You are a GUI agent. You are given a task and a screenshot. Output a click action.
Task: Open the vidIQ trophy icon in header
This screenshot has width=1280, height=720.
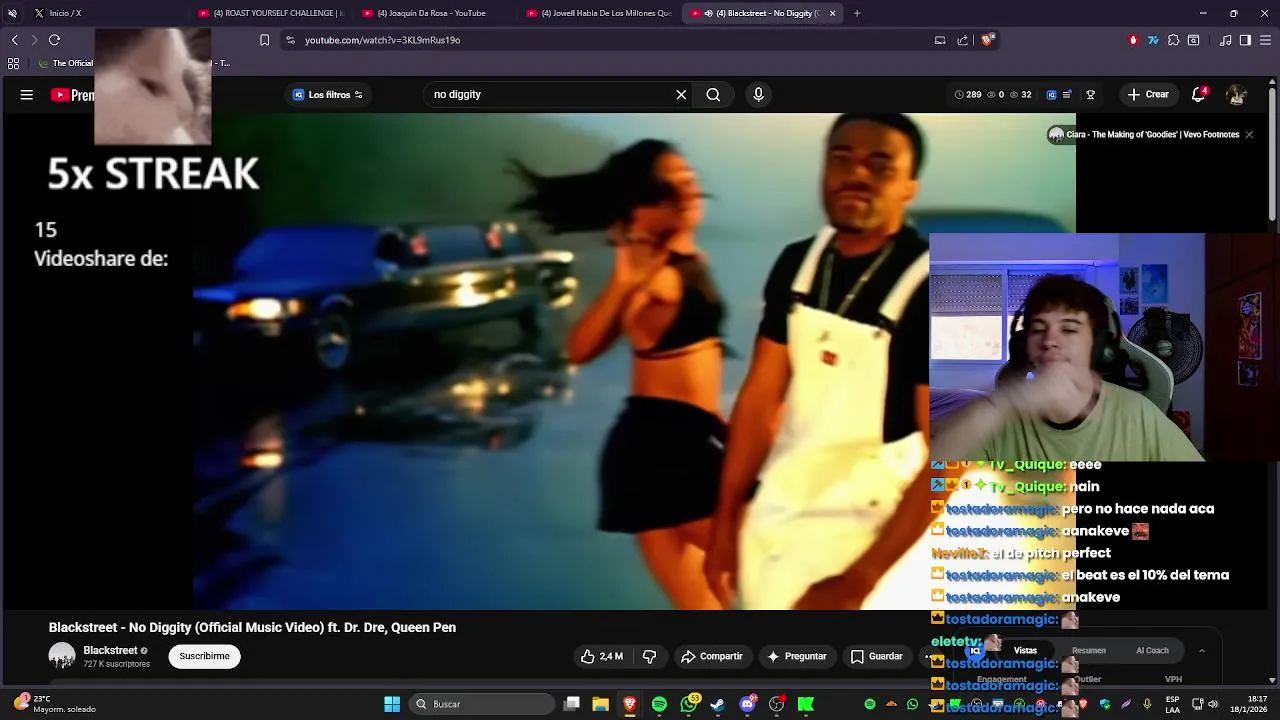[x=1091, y=95]
